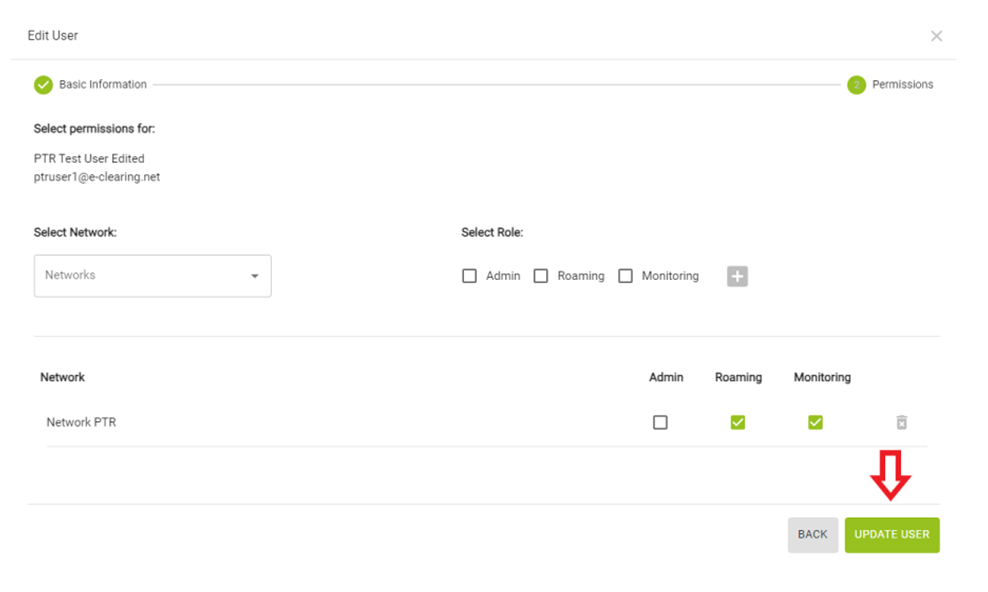
Task: Click the green Basic Information checkmark icon
Action: pos(43,84)
